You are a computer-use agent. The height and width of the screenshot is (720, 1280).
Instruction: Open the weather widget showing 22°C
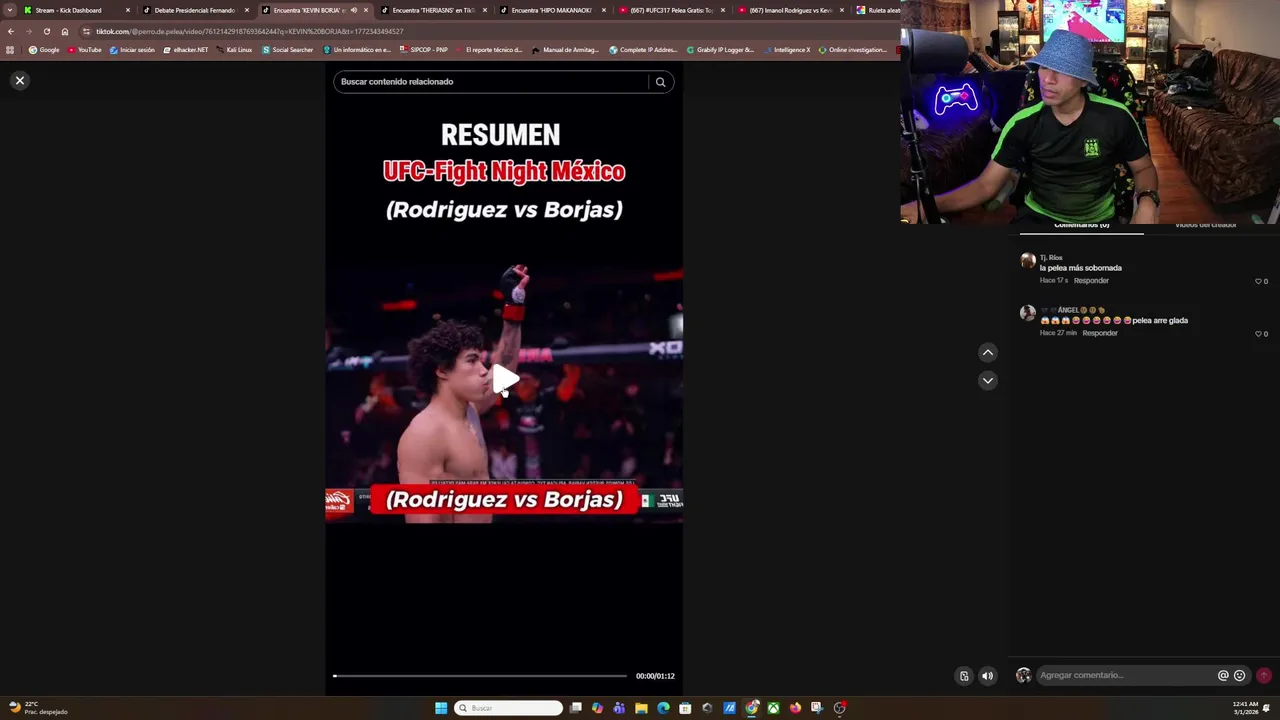tap(38, 708)
